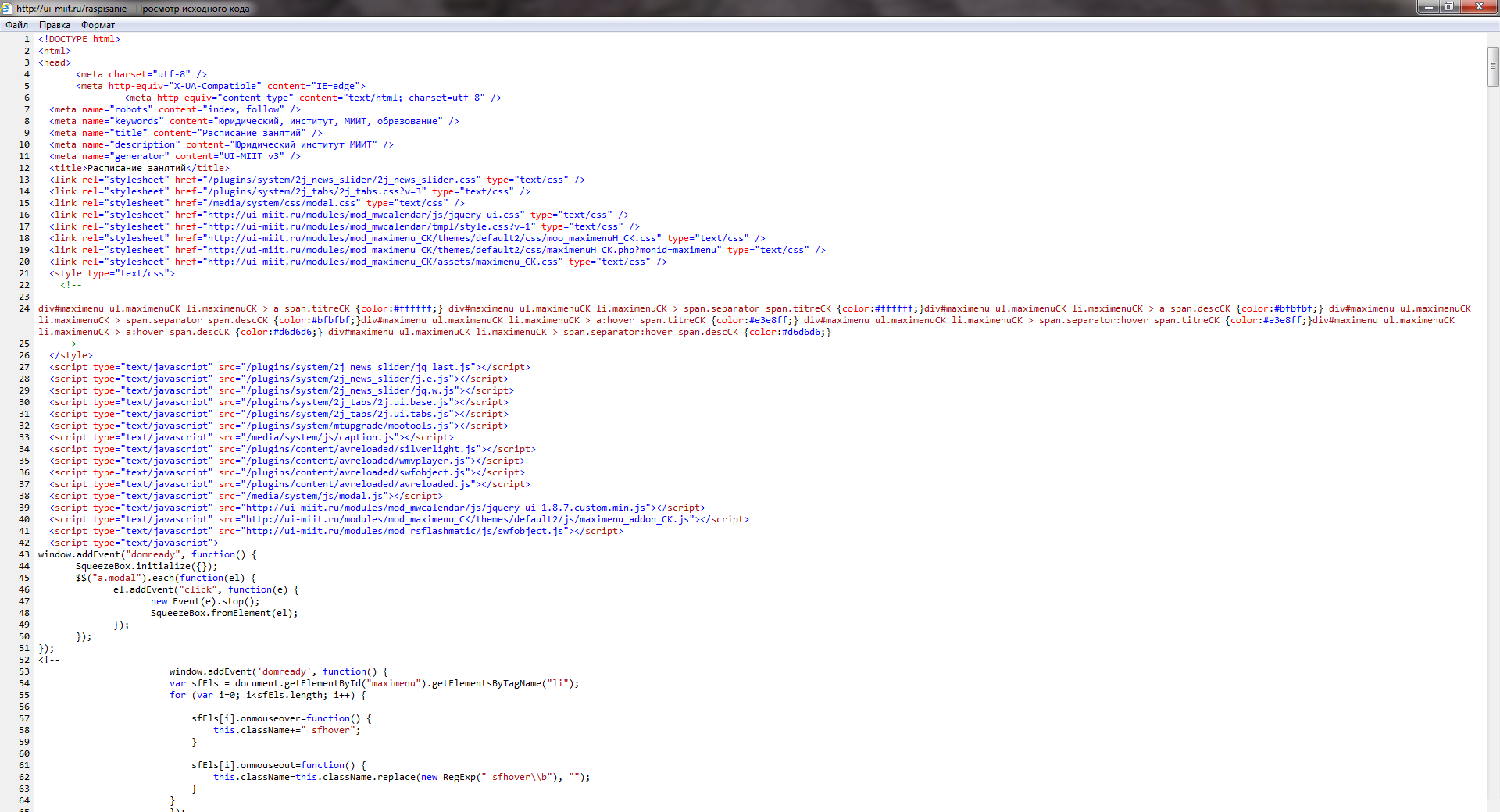Screen dimensions: 1500x812
Task: Click the silverlight.js script line
Action: click(x=292, y=449)
